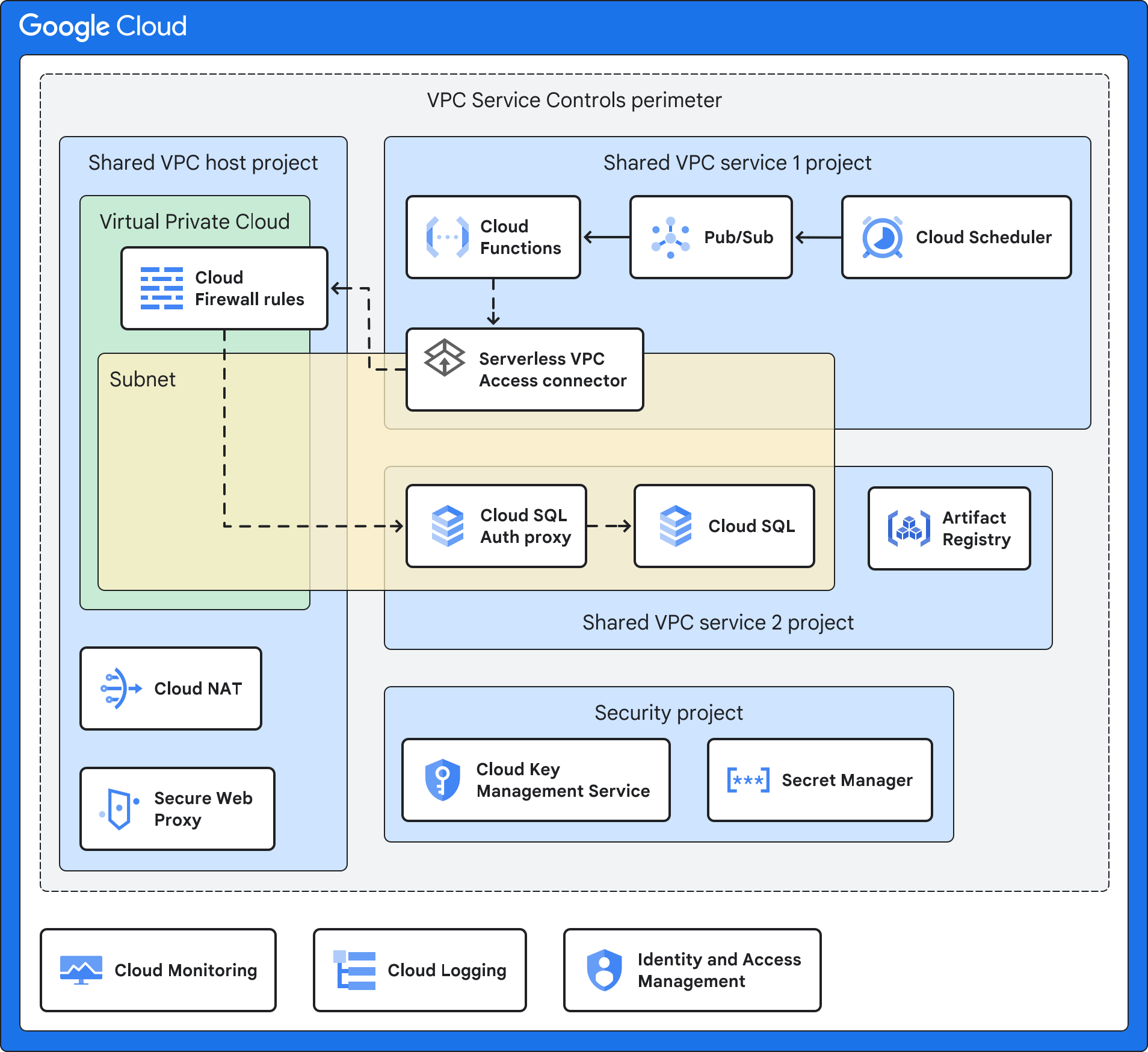Click the Cloud Firewall rules icon
This screenshot has height=1052, width=1148.
click(x=161, y=288)
